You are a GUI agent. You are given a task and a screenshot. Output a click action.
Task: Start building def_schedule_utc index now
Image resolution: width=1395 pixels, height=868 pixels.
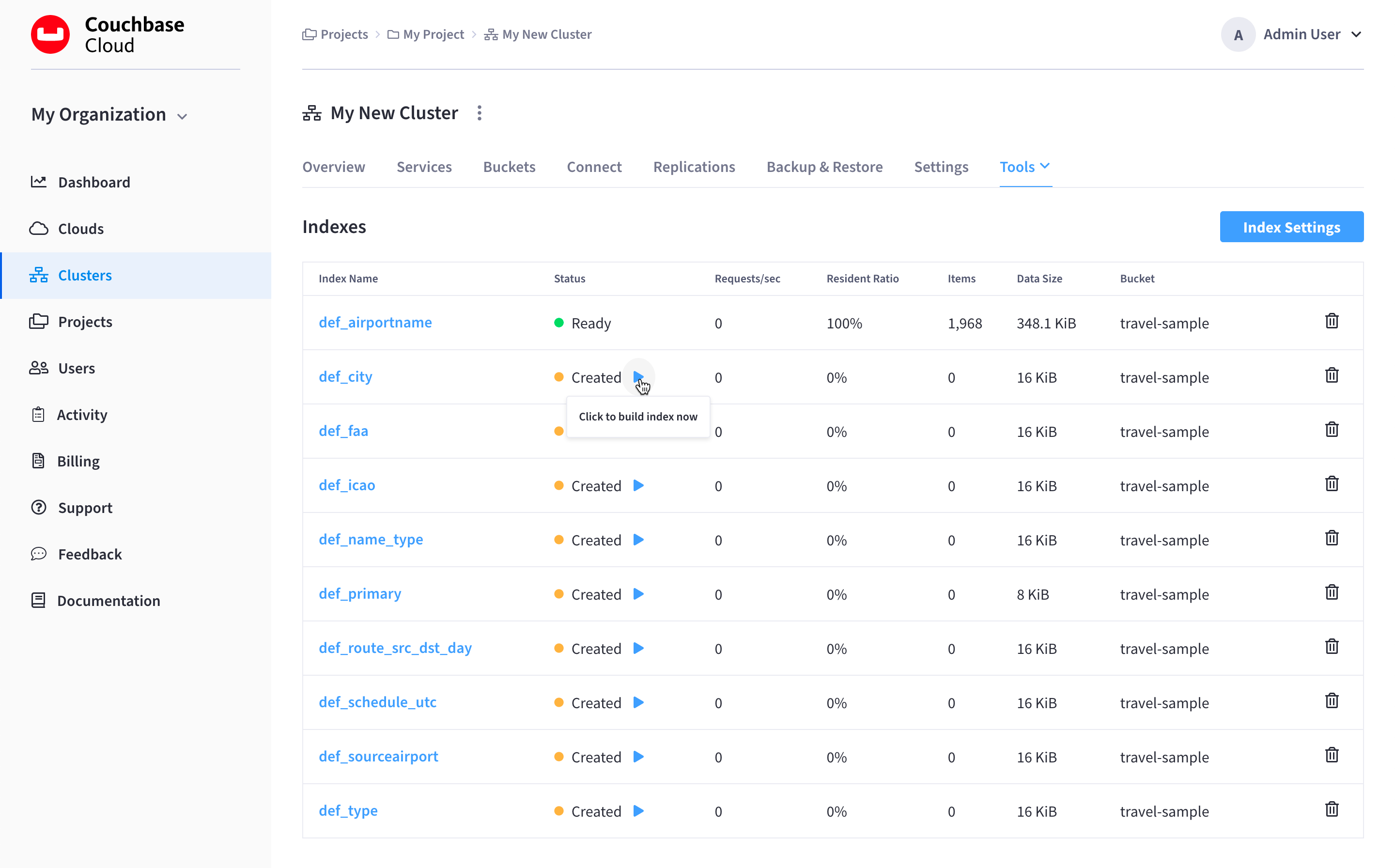click(x=638, y=703)
